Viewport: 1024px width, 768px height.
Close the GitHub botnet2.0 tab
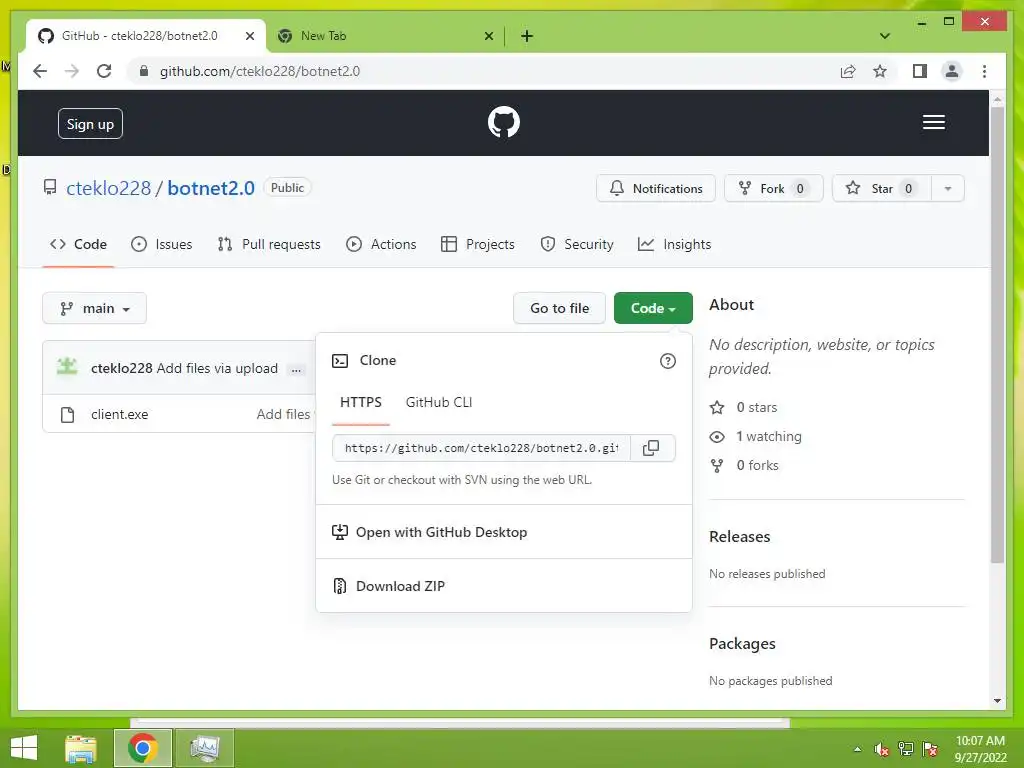(x=249, y=36)
